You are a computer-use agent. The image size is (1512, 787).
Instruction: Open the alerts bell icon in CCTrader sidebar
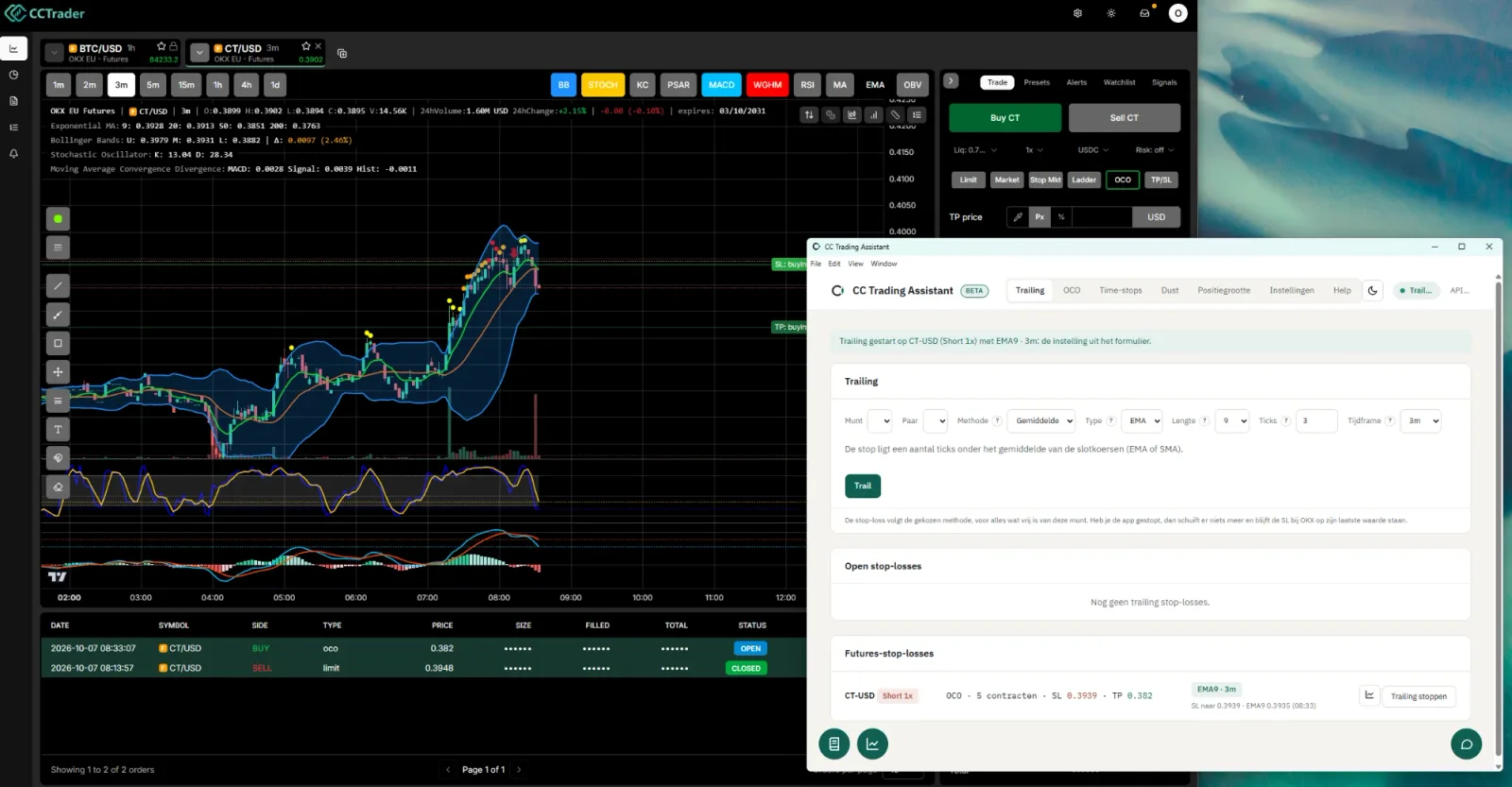[13, 153]
